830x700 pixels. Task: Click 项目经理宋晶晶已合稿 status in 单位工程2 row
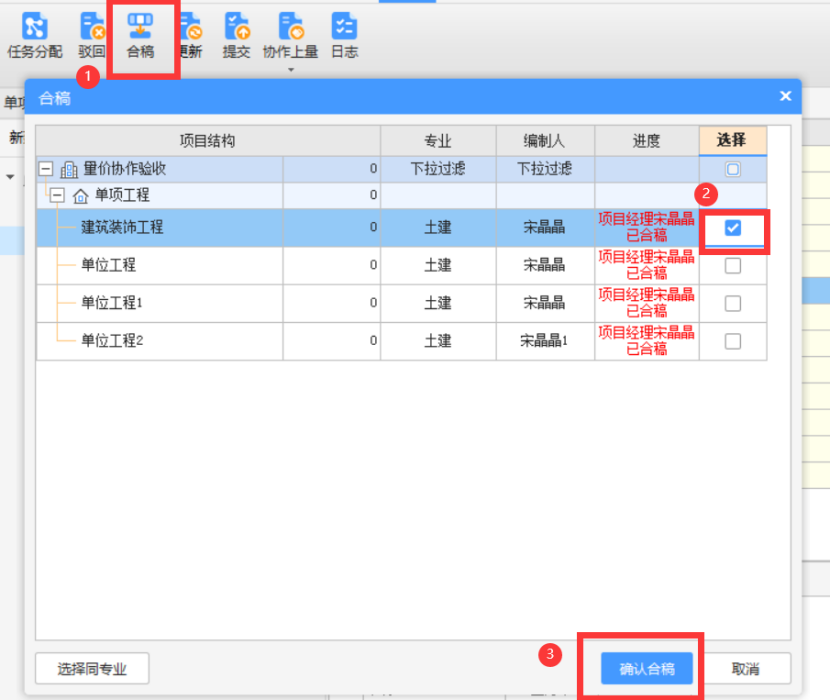(x=646, y=341)
